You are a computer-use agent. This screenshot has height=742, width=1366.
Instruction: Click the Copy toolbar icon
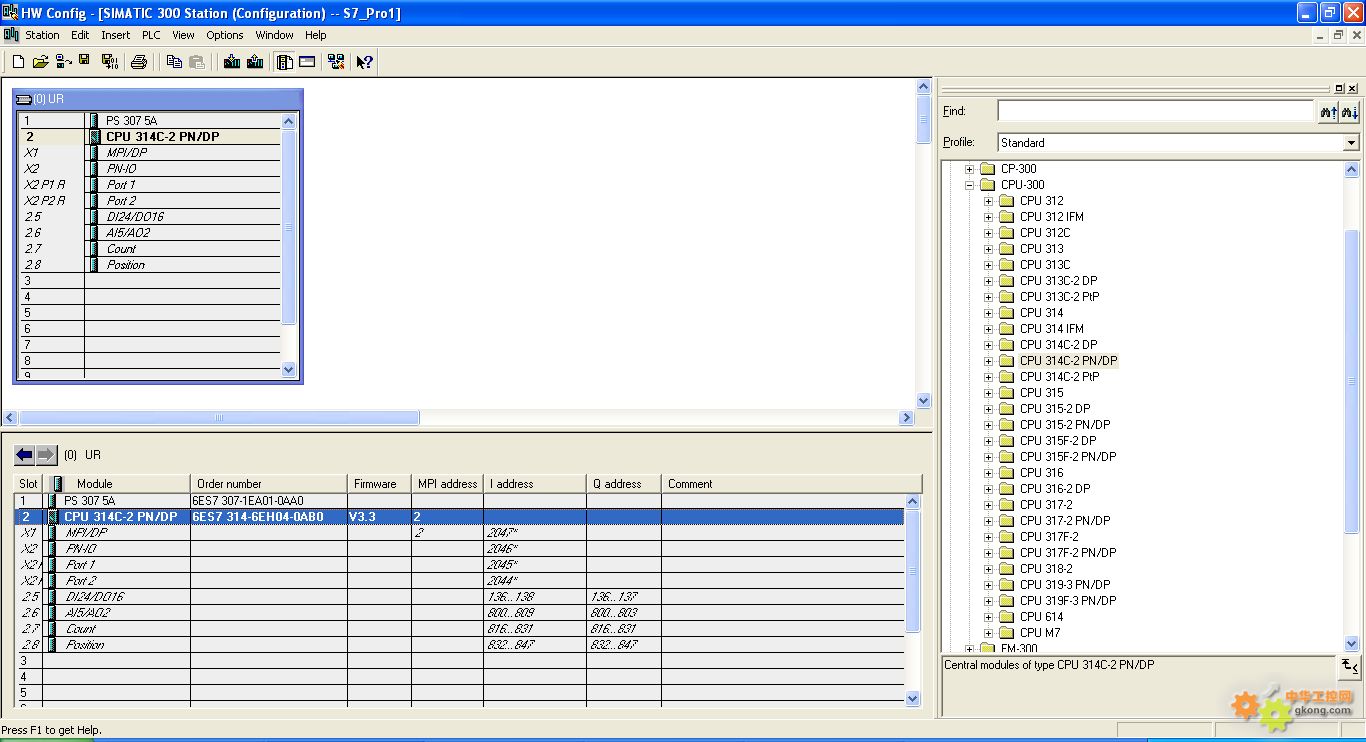coord(174,62)
